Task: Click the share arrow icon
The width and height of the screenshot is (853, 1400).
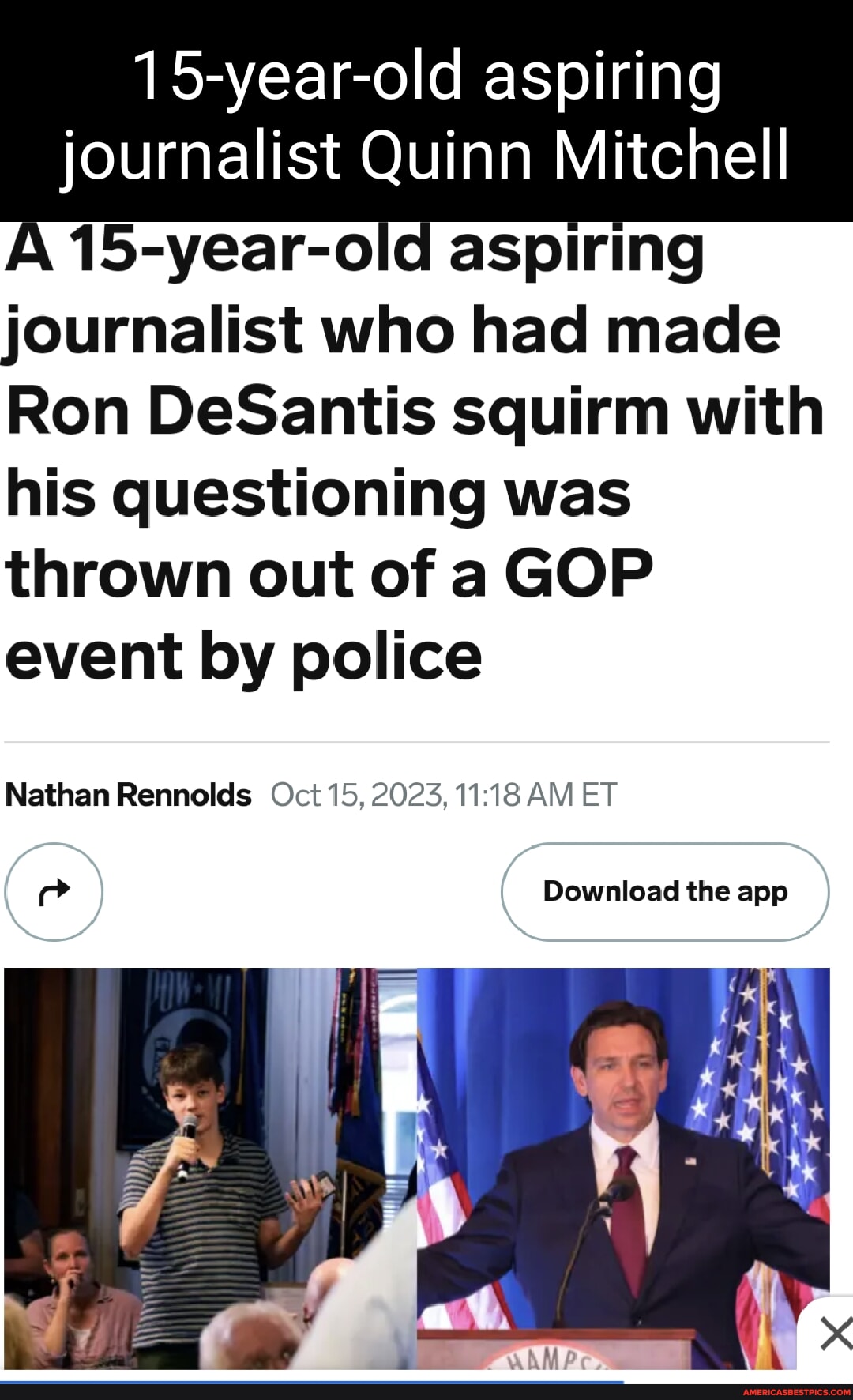Action: 54,892
